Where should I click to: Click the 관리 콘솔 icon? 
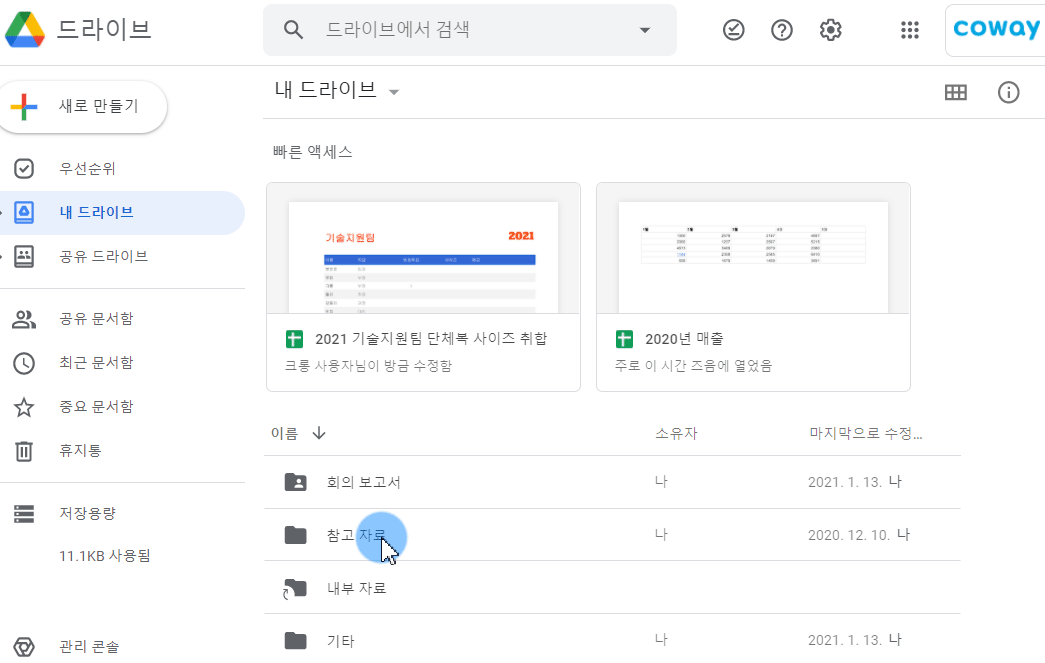24,647
